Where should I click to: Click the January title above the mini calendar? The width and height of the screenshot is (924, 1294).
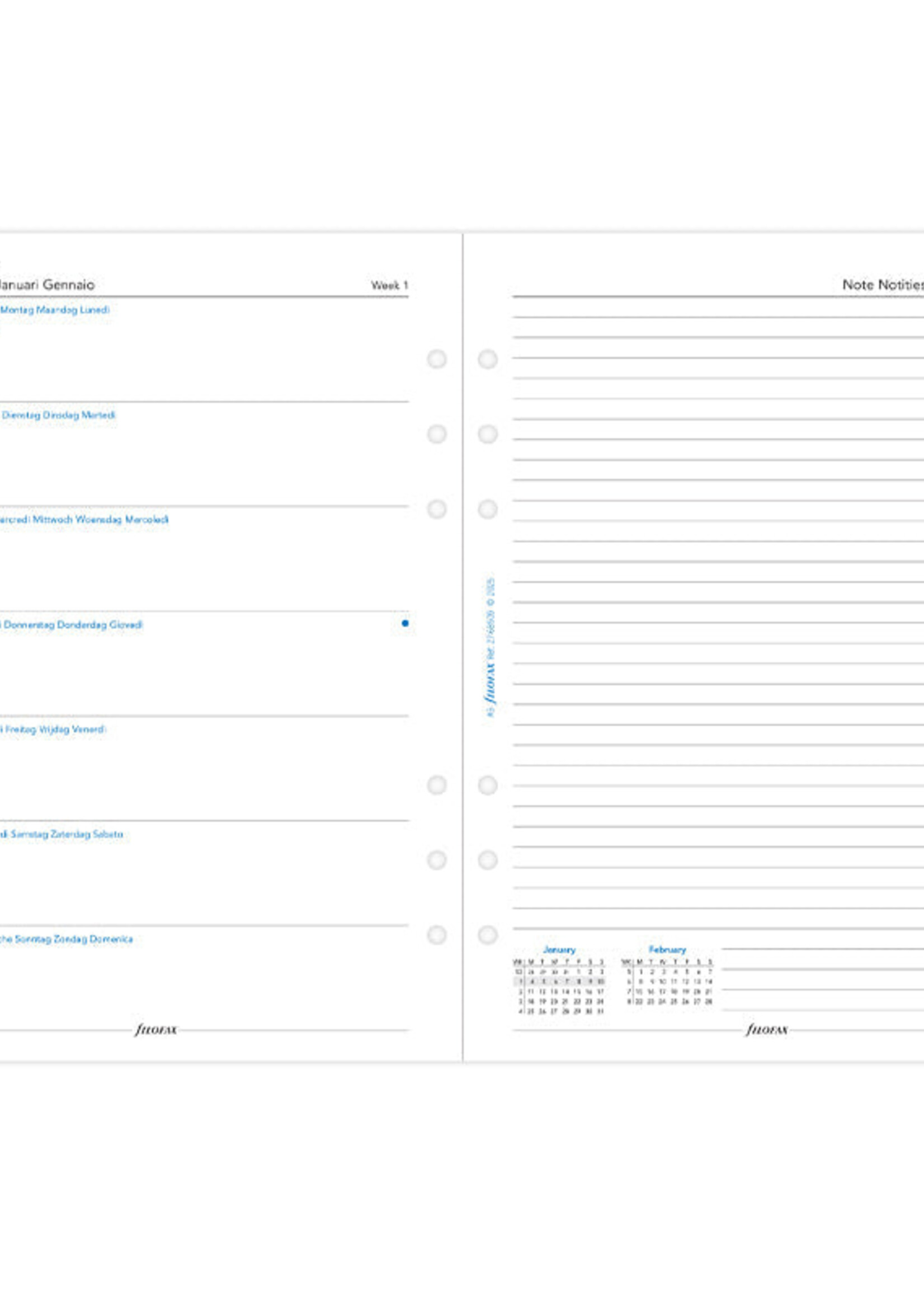(x=559, y=950)
